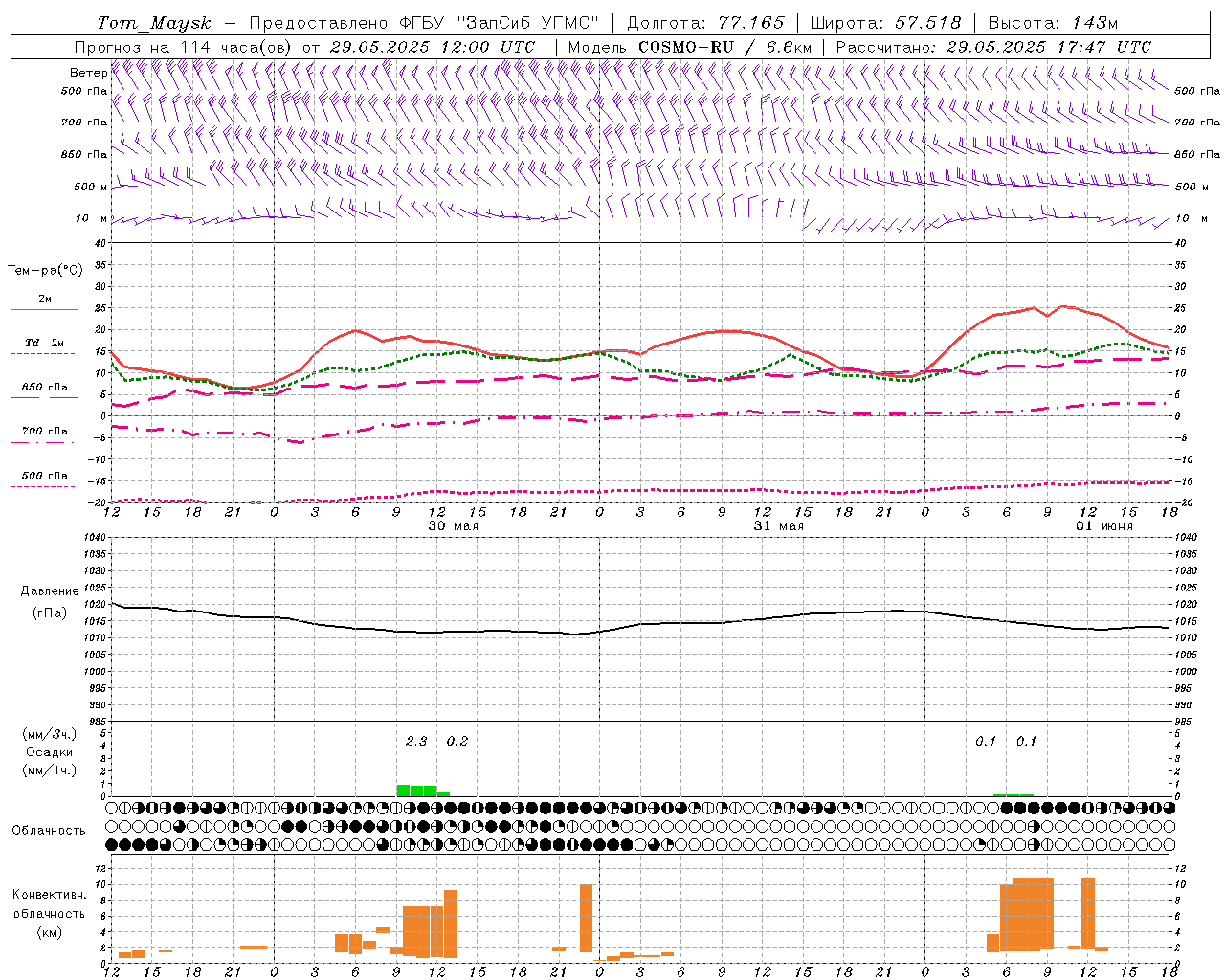Image resolution: width=1225 pixels, height=980 pixels.
Task: Click narrow tall orange convective bar before midnight 31 мая
Action: point(586,919)
